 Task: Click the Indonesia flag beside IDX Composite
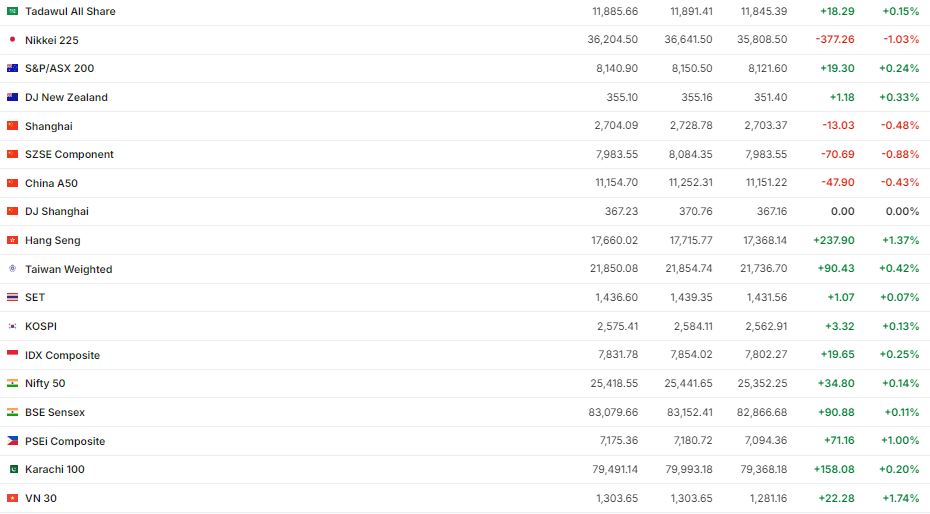pos(12,355)
